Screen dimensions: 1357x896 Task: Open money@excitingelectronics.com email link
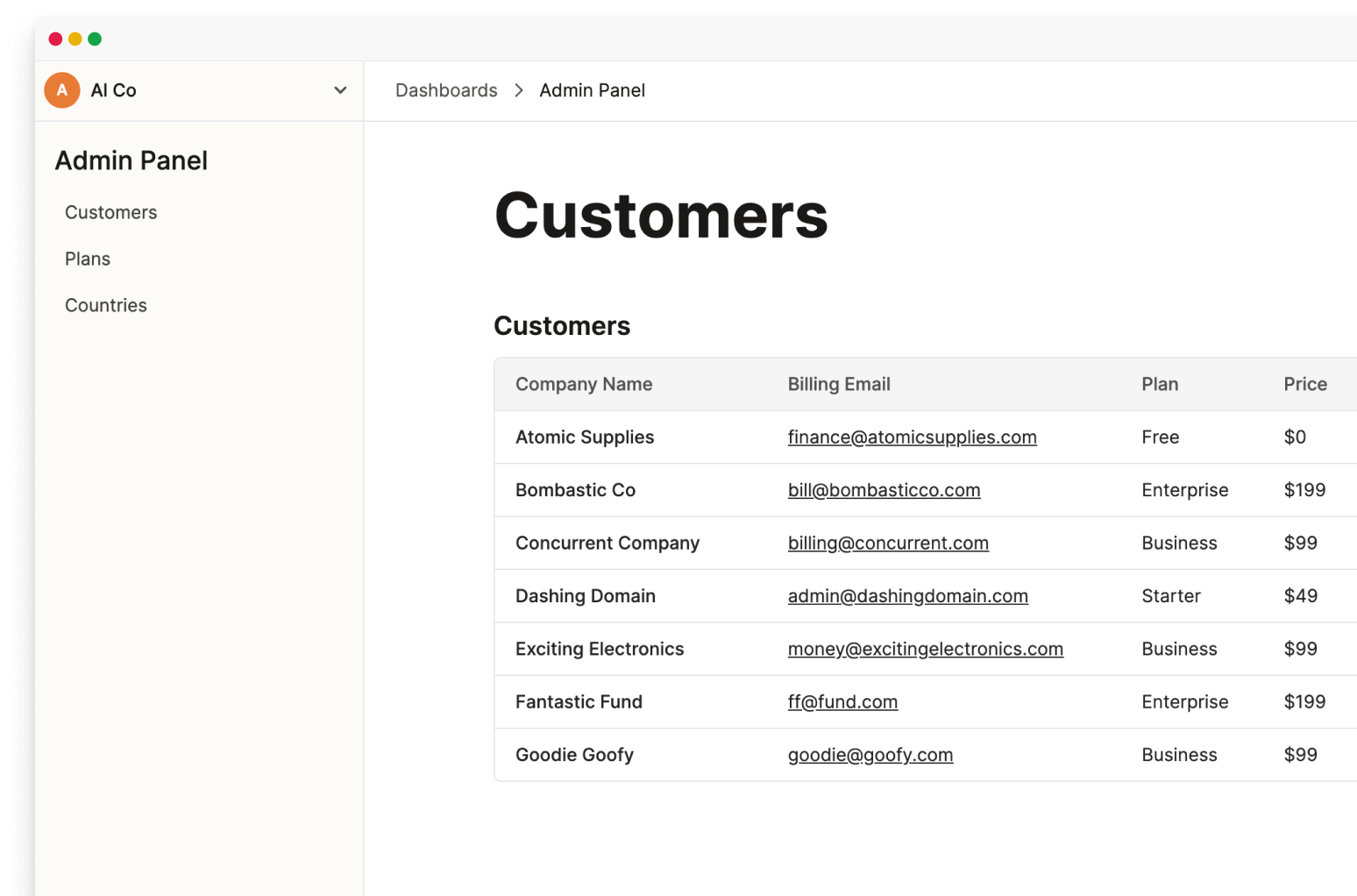point(925,649)
